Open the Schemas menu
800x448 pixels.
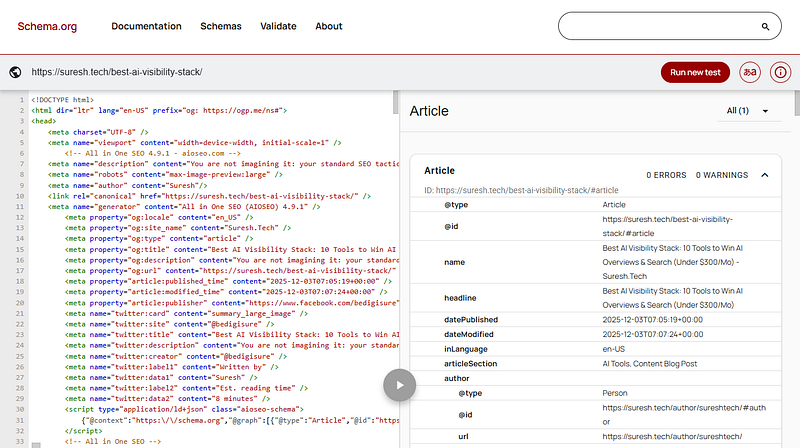point(221,26)
